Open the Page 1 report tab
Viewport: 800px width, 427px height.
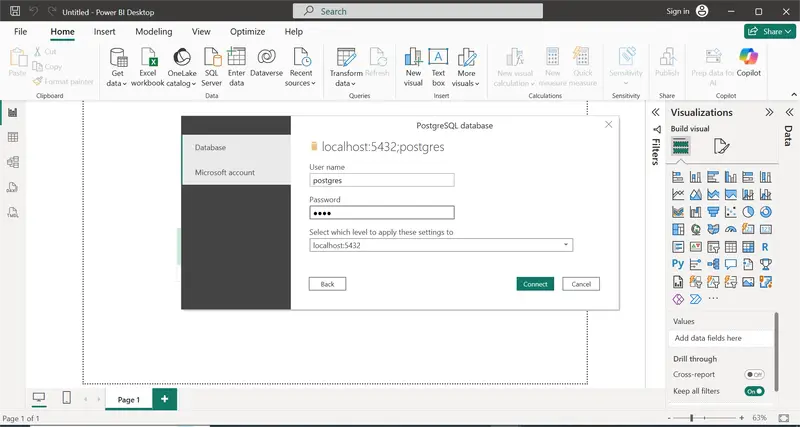(129, 399)
